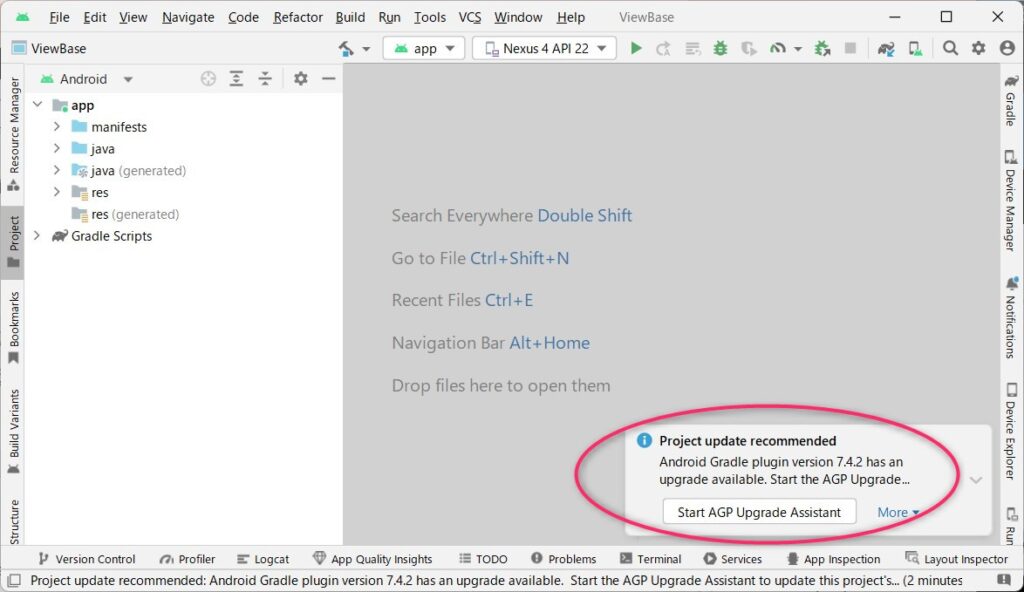
Task: Open Device Manager toolbar icon
Action: [x=916, y=48]
